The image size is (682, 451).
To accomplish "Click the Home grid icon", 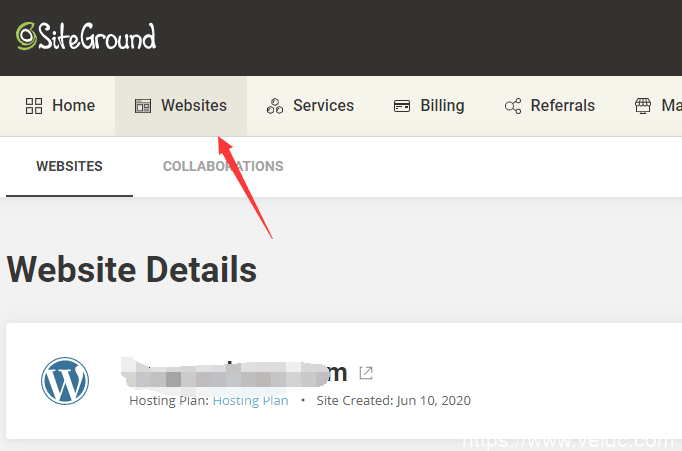I will coord(34,106).
